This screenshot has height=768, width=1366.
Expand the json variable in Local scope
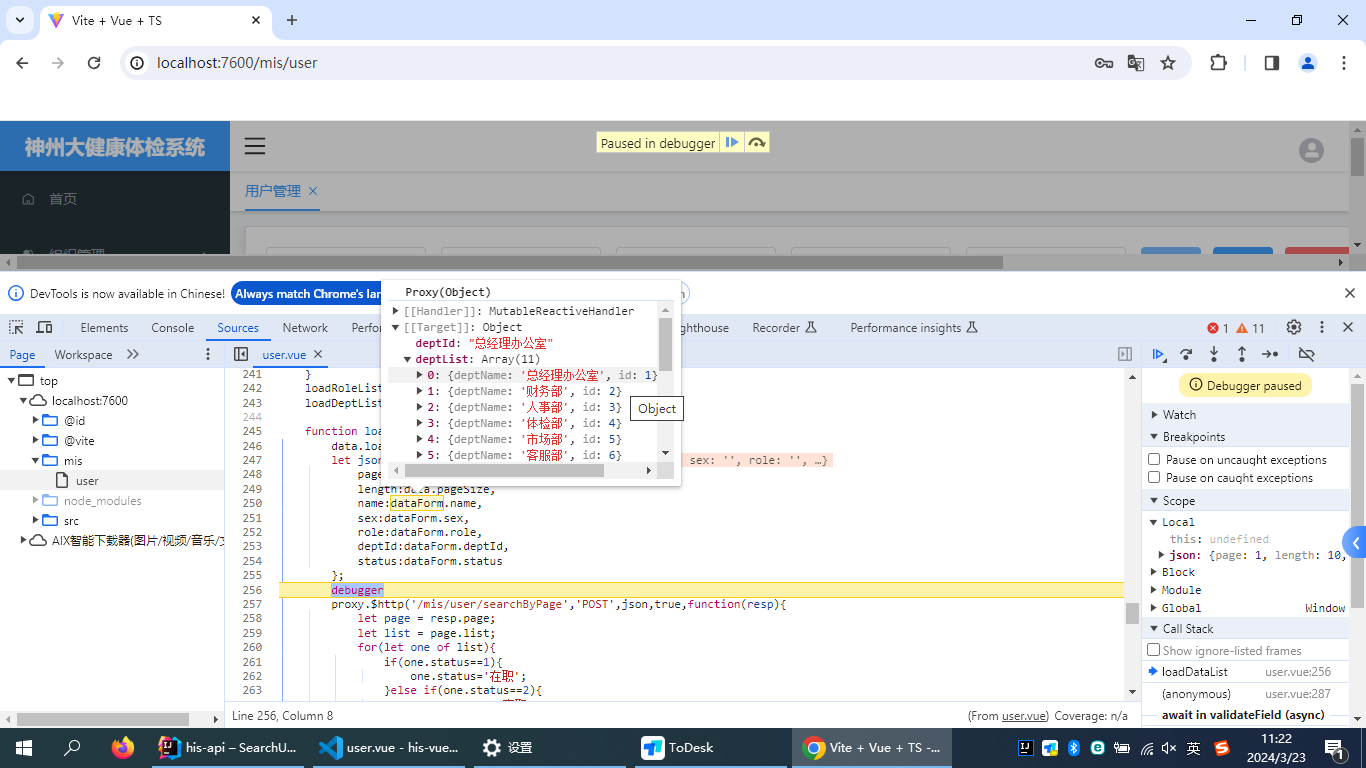pyautogui.click(x=1162, y=555)
